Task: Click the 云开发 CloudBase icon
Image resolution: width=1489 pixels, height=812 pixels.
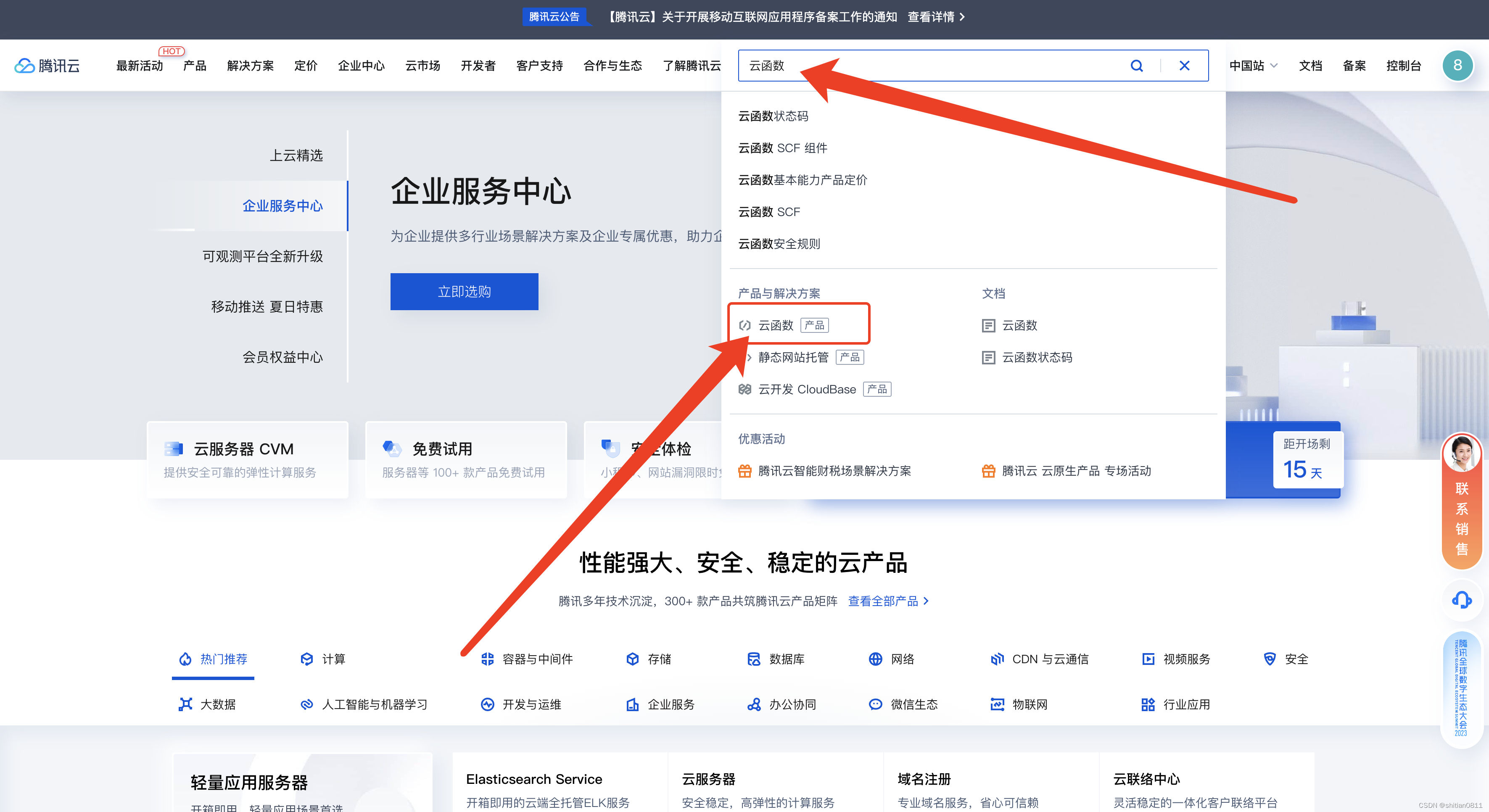Action: click(744, 389)
